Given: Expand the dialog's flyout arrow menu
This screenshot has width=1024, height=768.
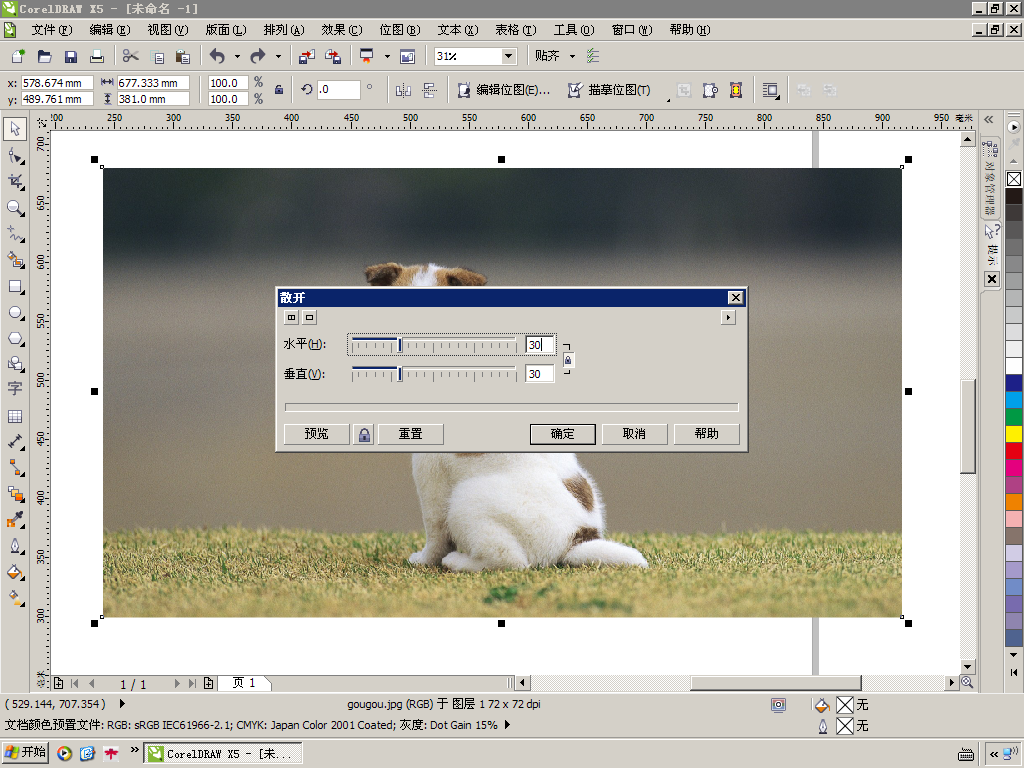Looking at the screenshot, I should click(728, 317).
